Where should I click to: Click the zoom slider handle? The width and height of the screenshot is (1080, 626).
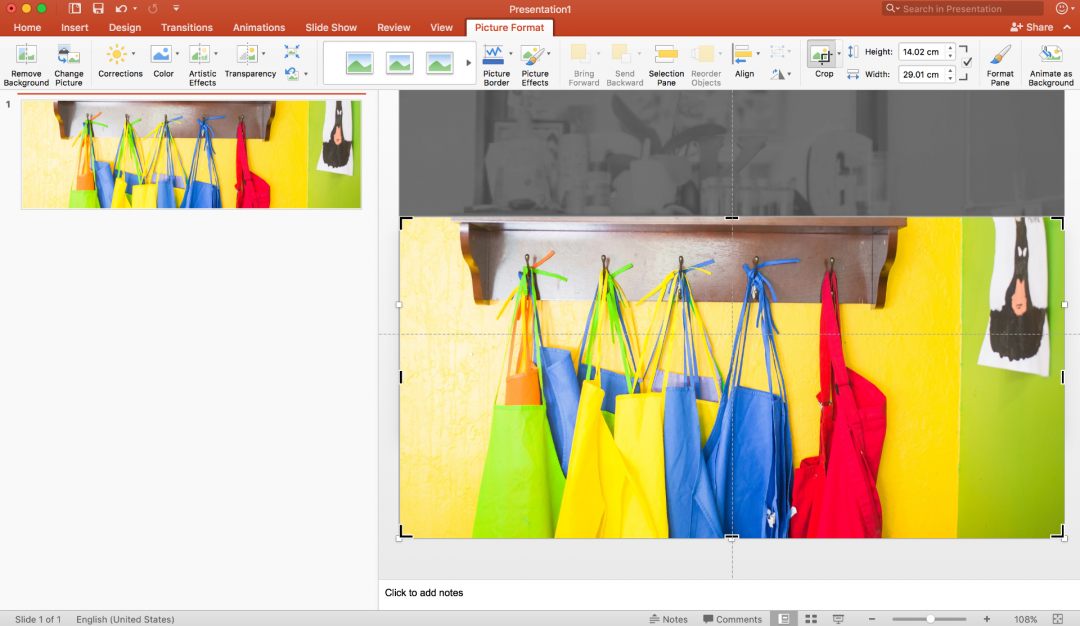[930, 619]
